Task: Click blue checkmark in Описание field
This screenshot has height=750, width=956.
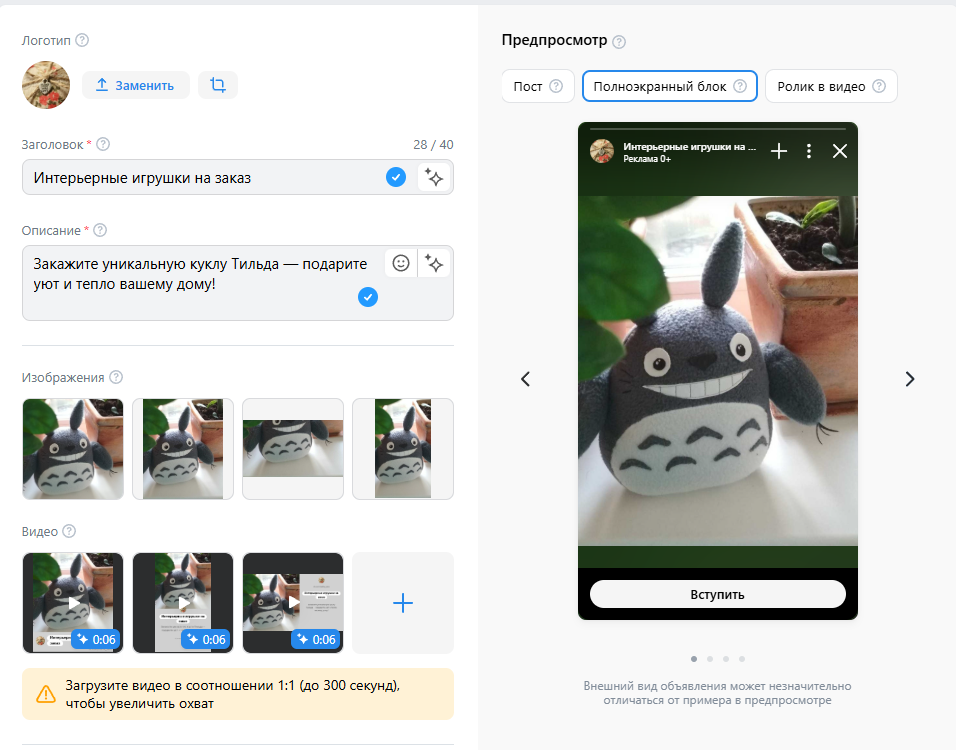Action: [368, 297]
